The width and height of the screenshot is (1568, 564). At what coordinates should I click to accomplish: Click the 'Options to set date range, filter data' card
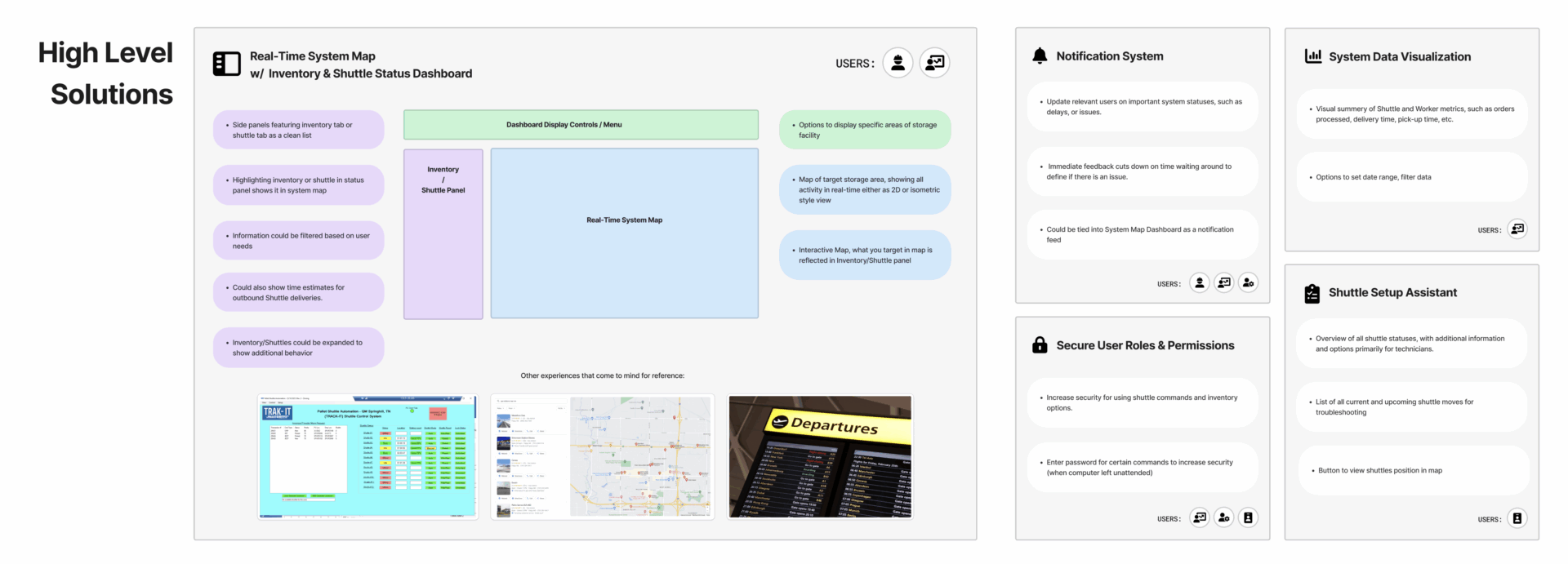coord(1411,177)
